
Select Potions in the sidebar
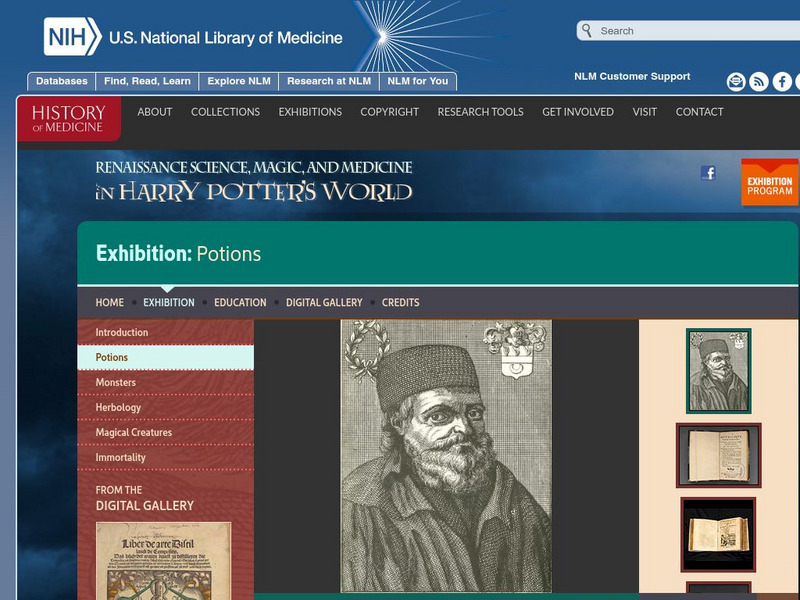pyautogui.click(x=165, y=357)
